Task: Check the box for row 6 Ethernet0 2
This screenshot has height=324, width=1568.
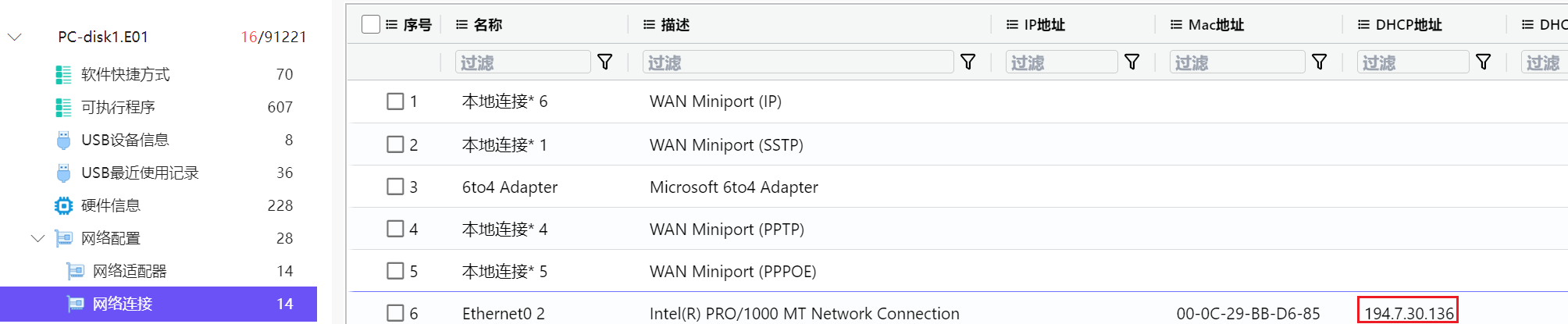Action: coord(395,313)
